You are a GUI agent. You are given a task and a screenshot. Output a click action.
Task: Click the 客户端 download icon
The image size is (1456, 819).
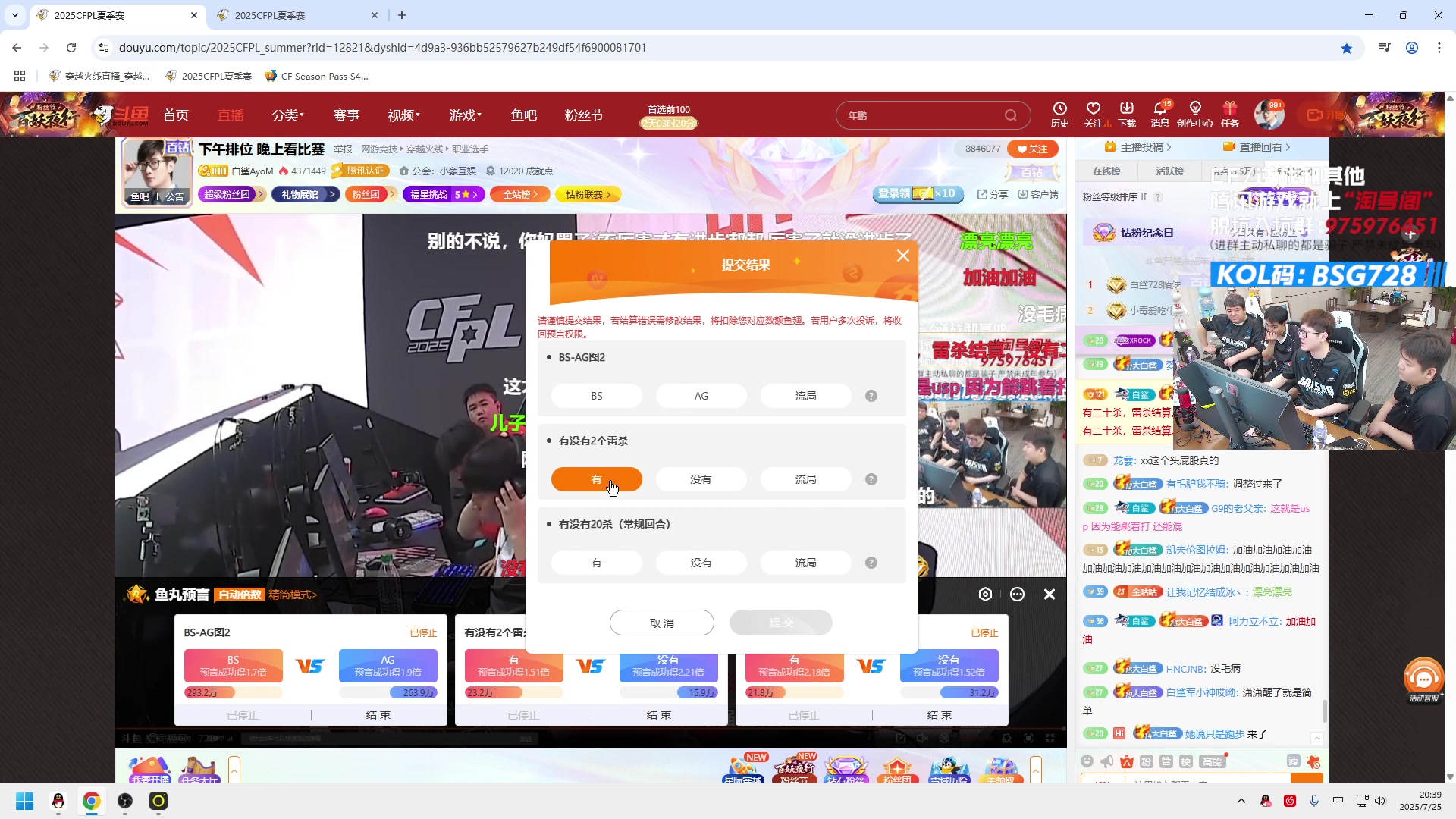click(1038, 194)
